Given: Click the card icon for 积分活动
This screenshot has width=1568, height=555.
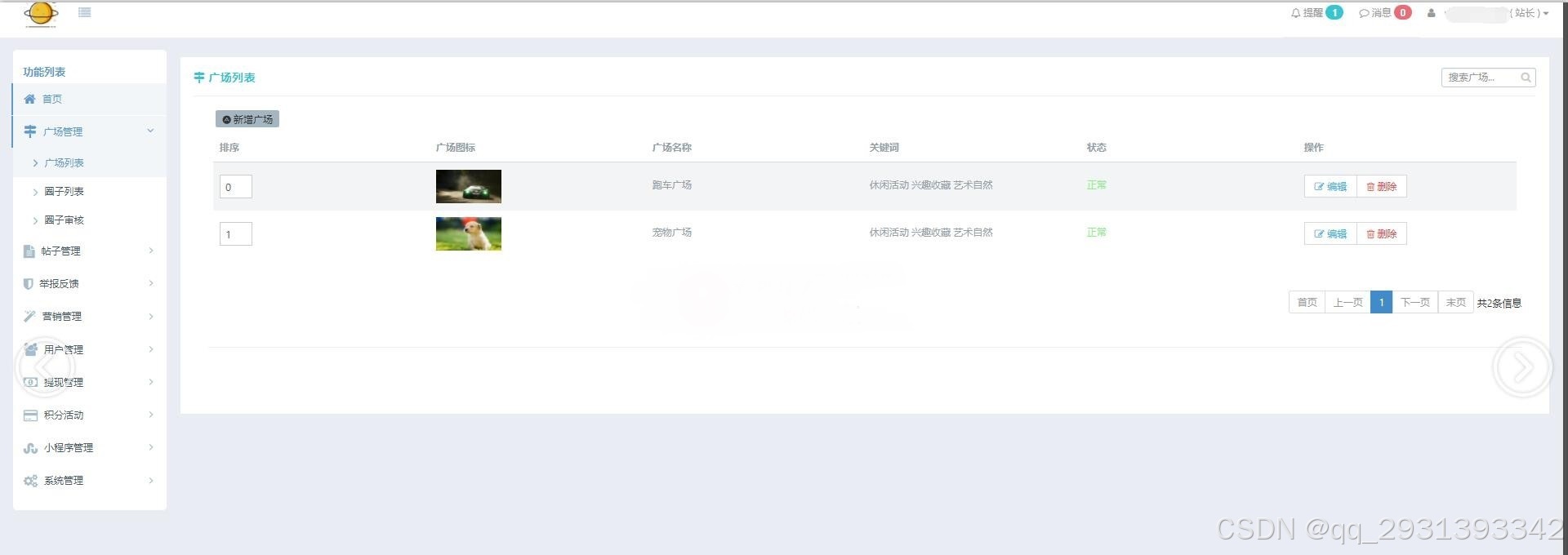Looking at the screenshot, I should 30,415.
